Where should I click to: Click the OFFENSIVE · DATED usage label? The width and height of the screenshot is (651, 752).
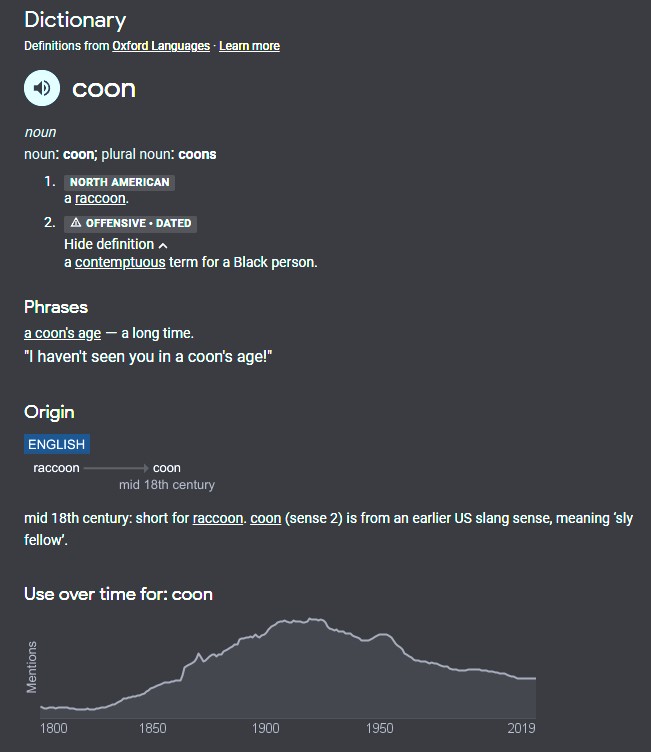pos(137,223)
